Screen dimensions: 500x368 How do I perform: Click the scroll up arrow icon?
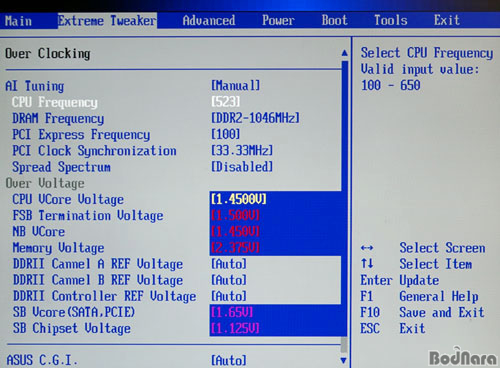pyautogui.click(x=345, y=53)
